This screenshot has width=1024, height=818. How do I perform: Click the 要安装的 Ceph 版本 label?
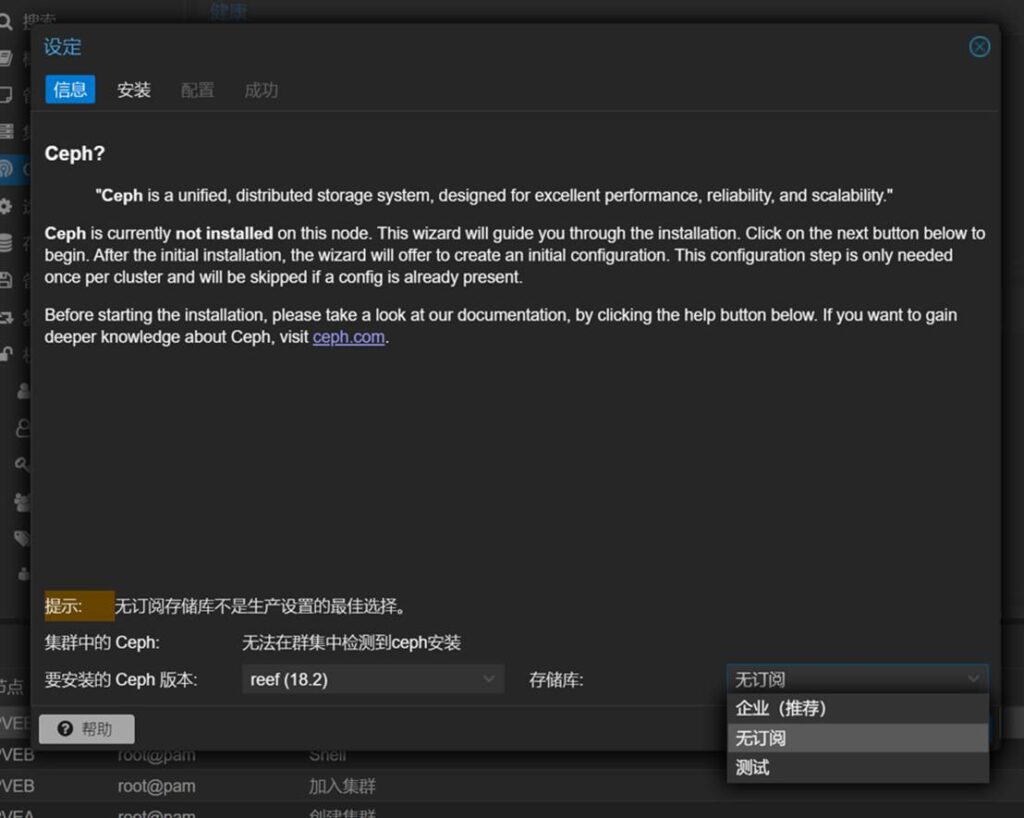pyautogui.click(x=121, y=680)
